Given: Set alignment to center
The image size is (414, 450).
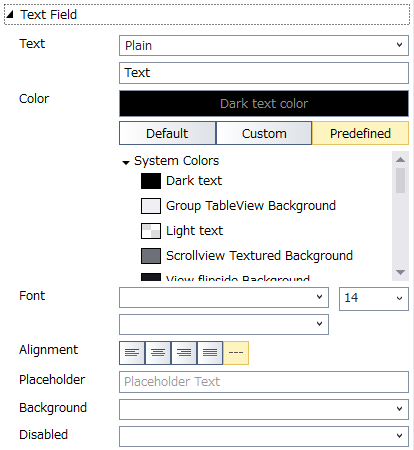Looking at the screenshot, I should point(158,353).
